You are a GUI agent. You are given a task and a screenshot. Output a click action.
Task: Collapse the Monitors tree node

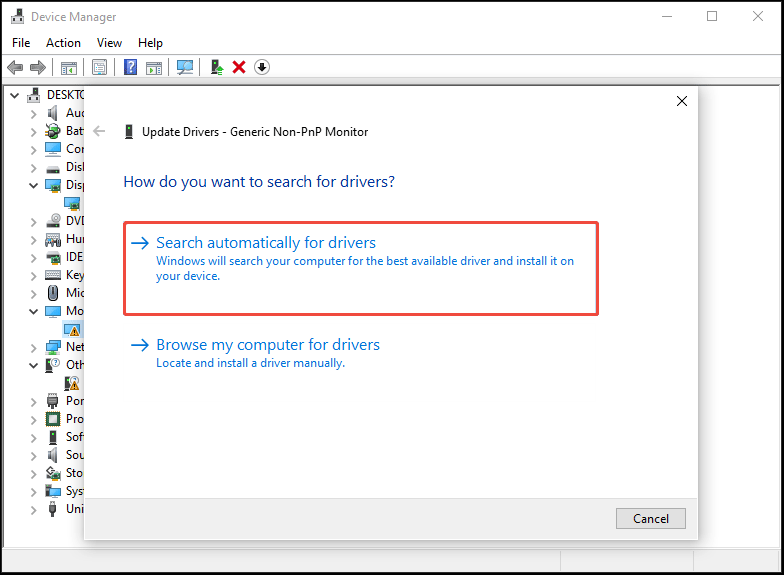point(33,311)
